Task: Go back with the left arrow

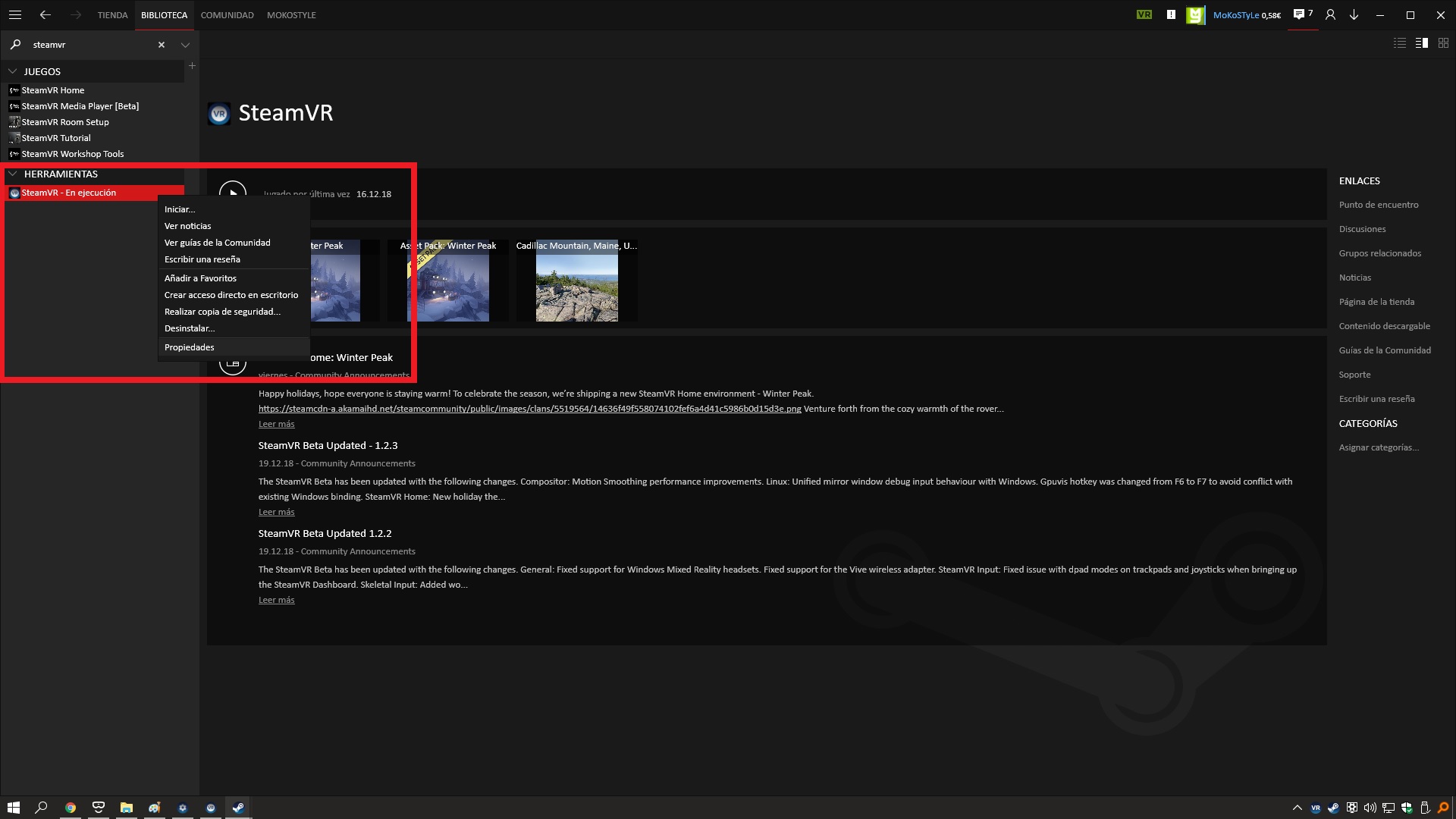Action: click(x=45, y=14)
